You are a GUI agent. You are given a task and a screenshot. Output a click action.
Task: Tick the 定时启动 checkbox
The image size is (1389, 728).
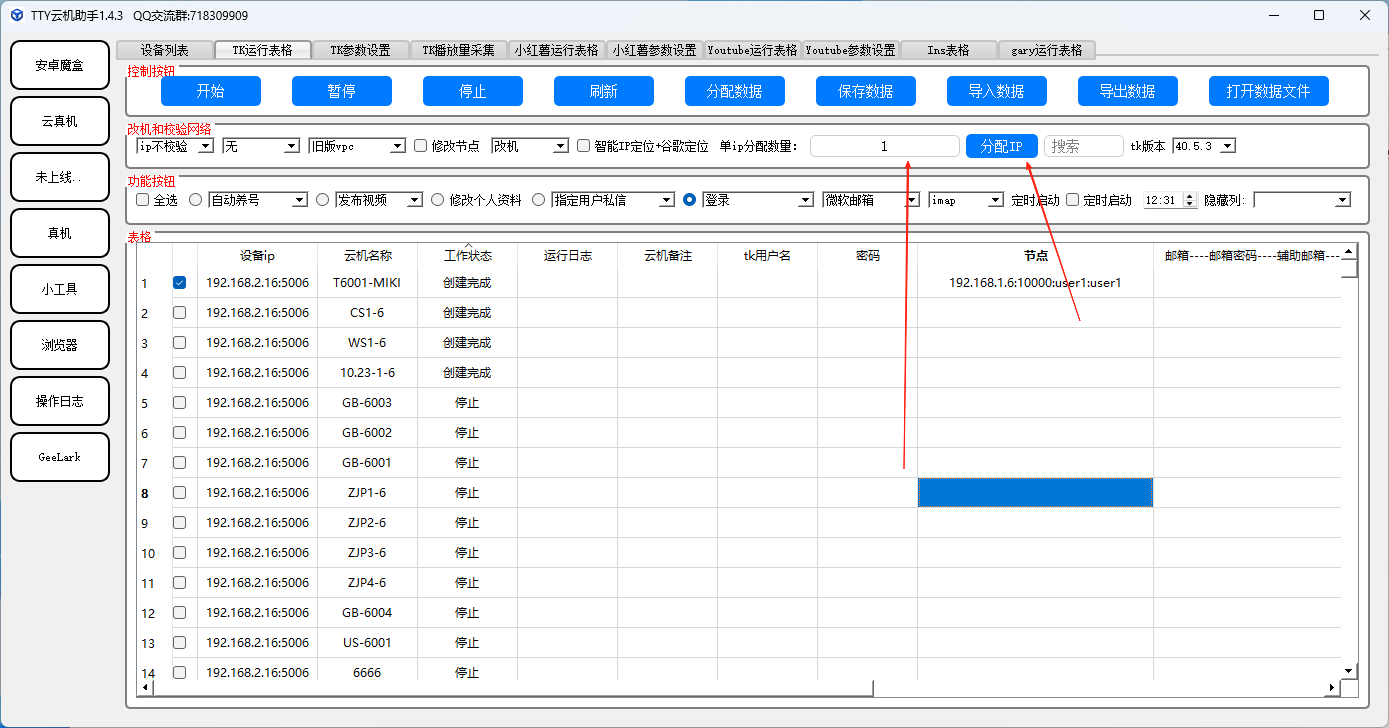[x=1073, y=200]
